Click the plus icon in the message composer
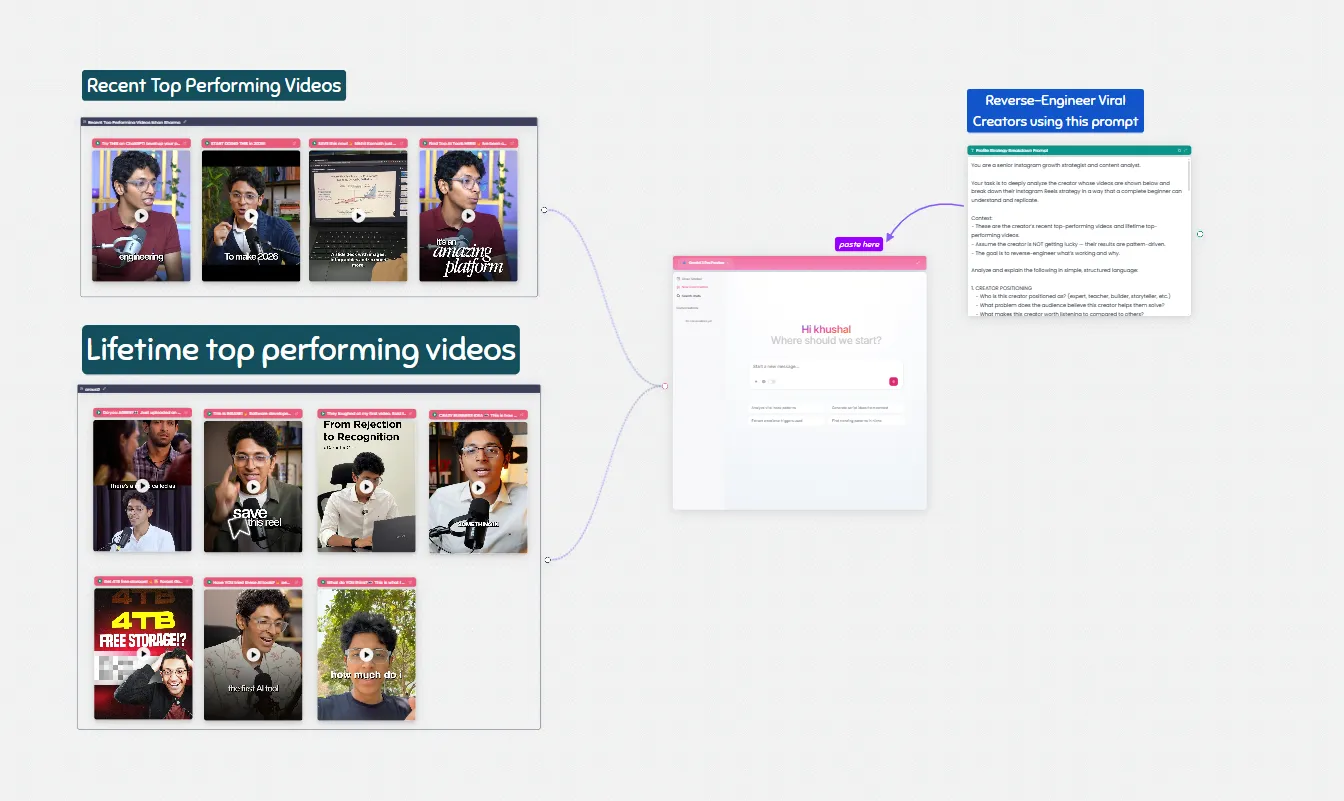 pyautogui.click(x=756, y=381)
